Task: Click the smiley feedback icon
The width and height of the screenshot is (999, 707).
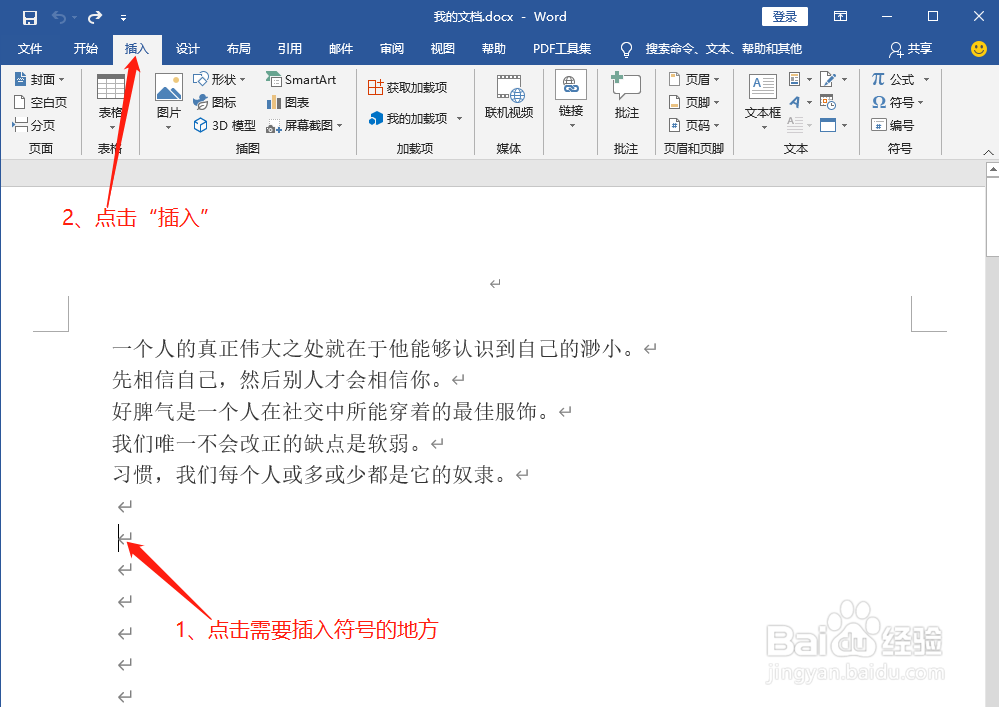Action: tap(979, 49)
